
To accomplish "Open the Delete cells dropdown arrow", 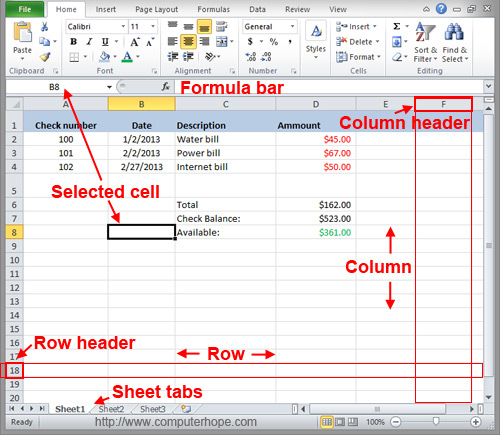I will tap(377, 42).
